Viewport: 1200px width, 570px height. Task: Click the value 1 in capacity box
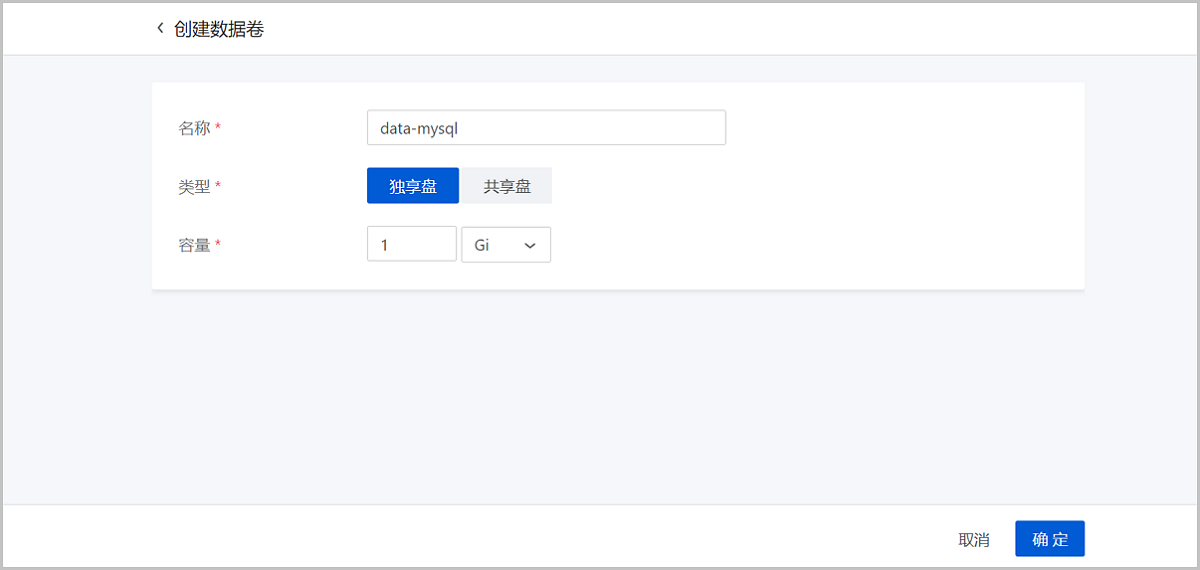coord(385,245)
